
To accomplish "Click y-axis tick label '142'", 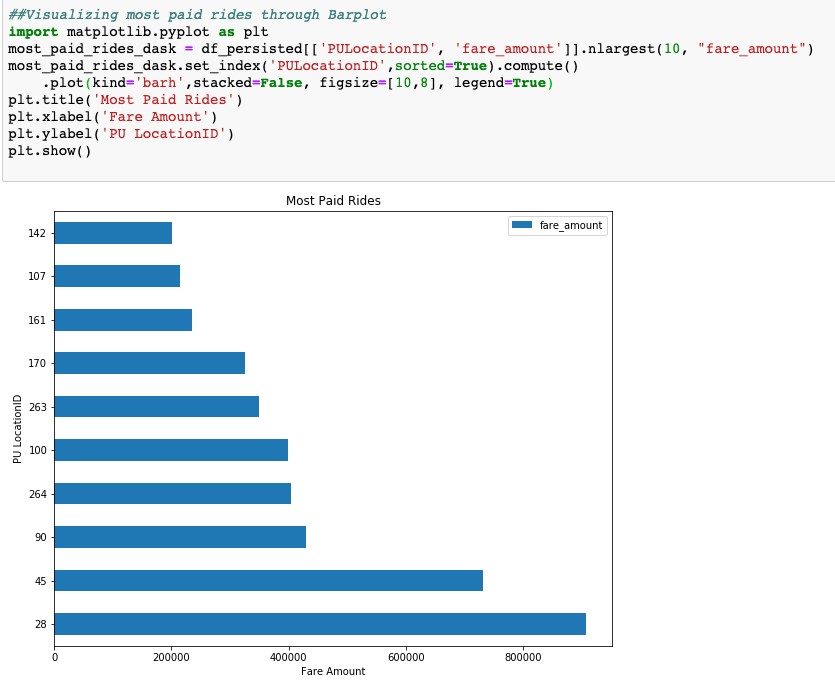I will (x=37, y=233).
